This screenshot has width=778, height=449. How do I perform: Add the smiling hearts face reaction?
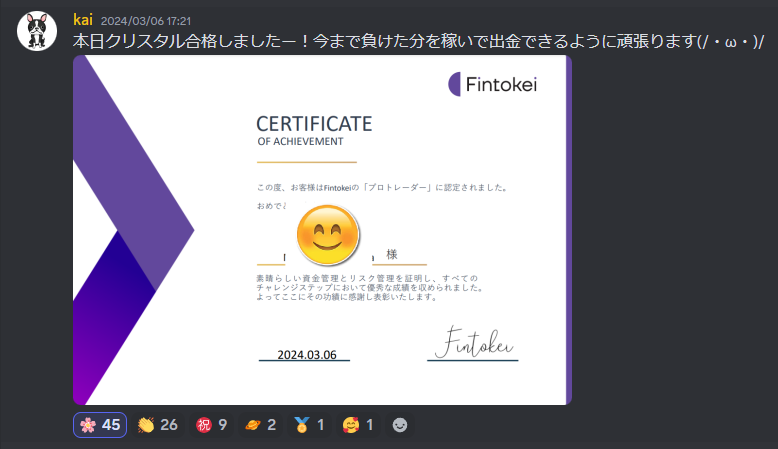[358, 425]
